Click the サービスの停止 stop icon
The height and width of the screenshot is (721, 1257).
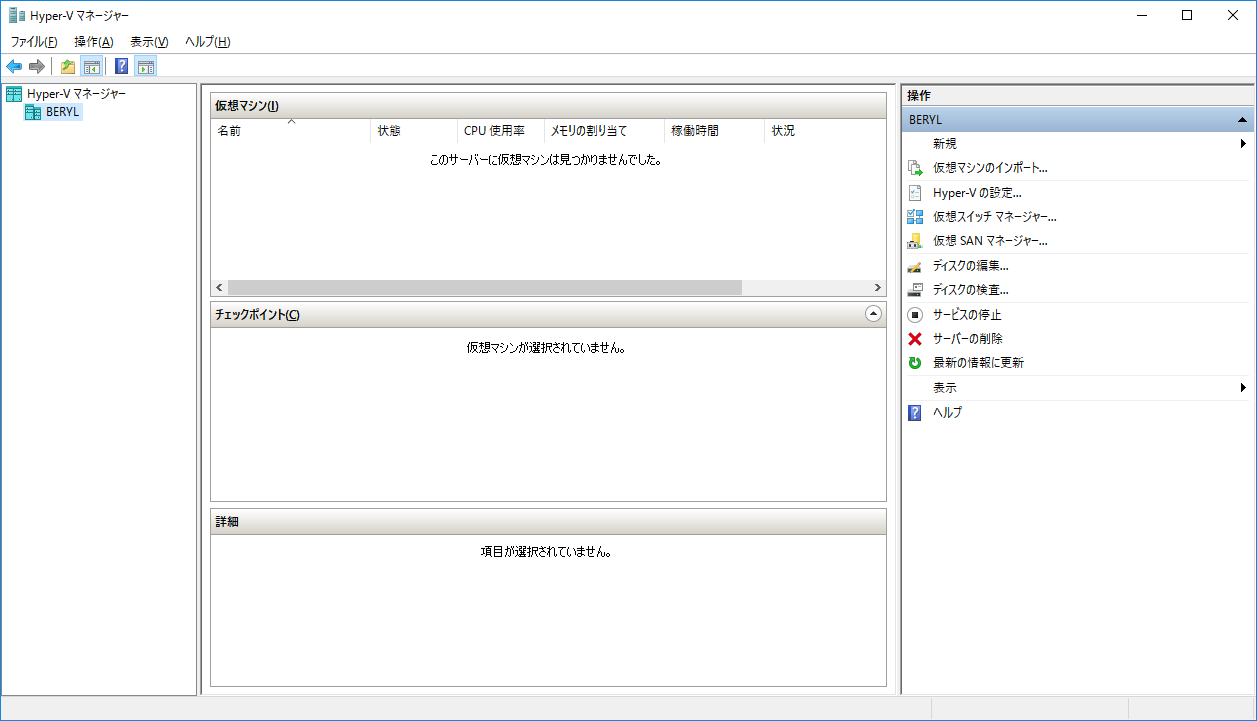pos(915,314)
